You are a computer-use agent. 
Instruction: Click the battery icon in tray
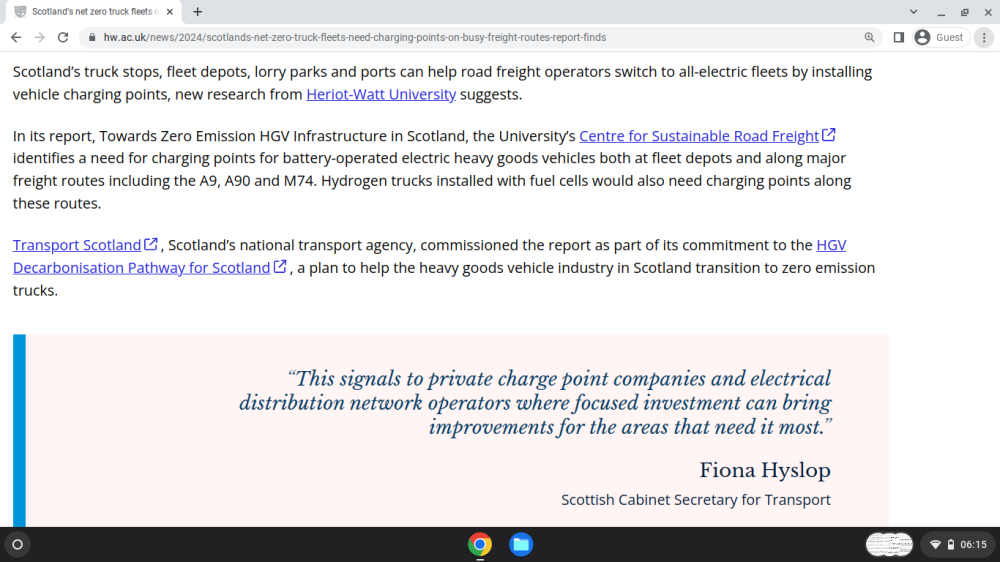click(951, 545)
